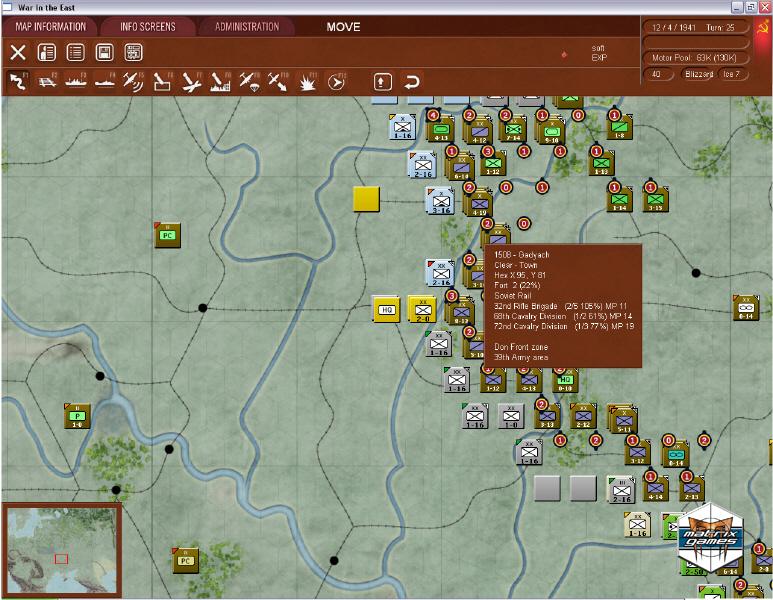The height and width of the screenshot is (600, 773).
Task: Select the F11 explosion mode icon
Action: (308, 82)
